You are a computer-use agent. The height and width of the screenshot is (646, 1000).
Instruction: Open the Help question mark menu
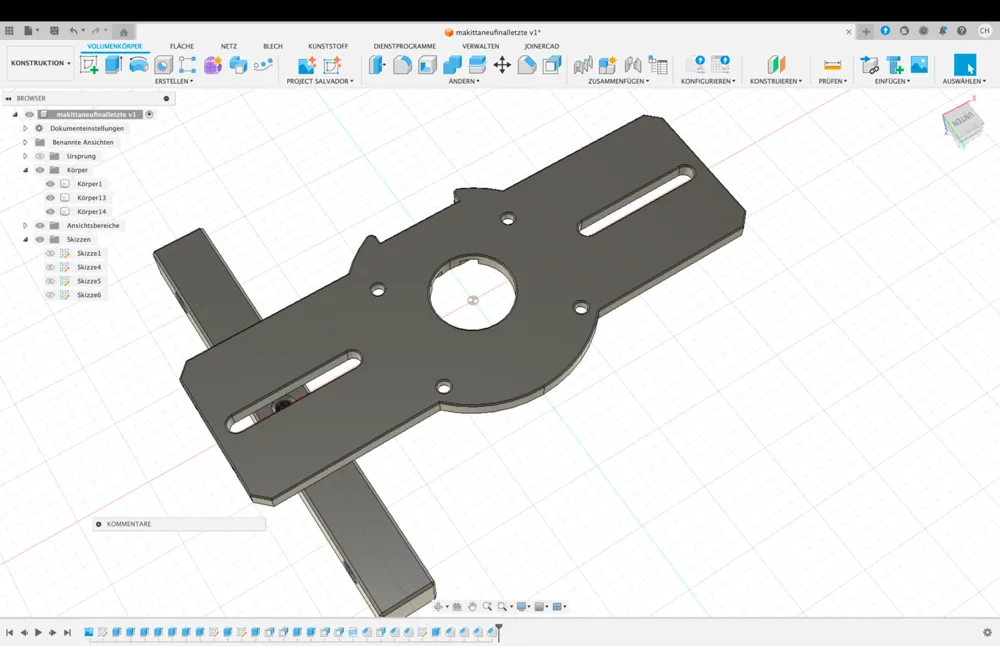(962, 31)
